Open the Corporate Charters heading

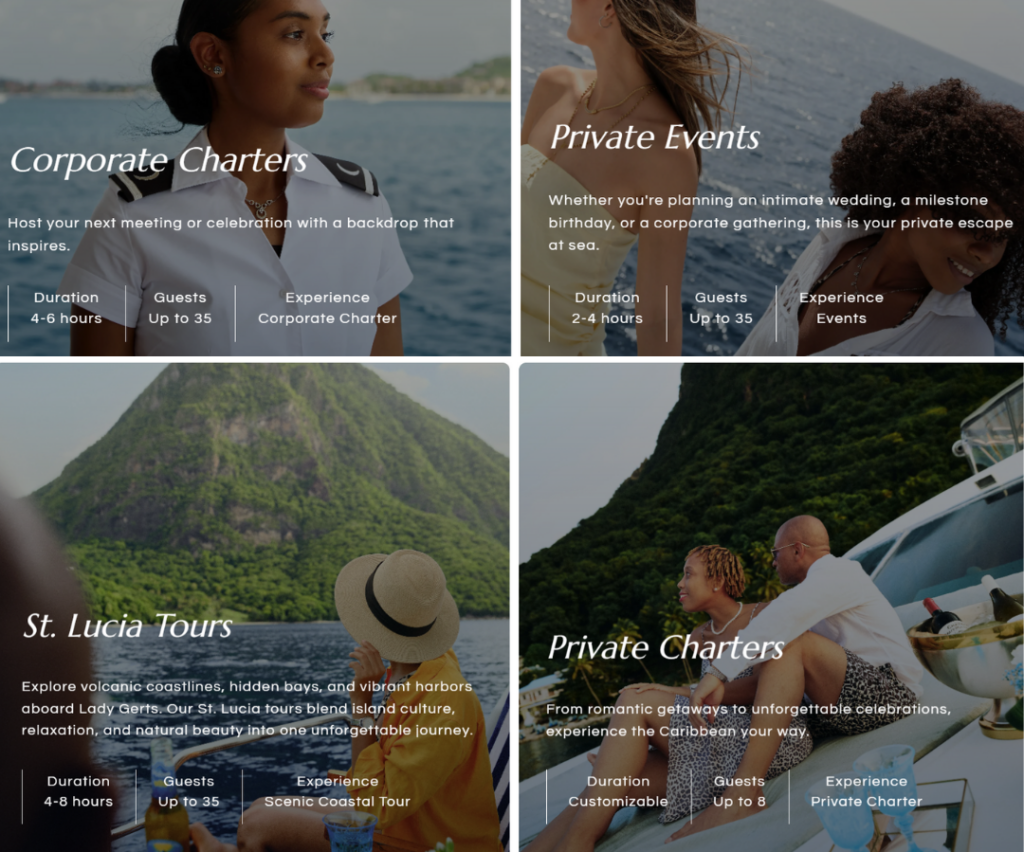[159, 161]
